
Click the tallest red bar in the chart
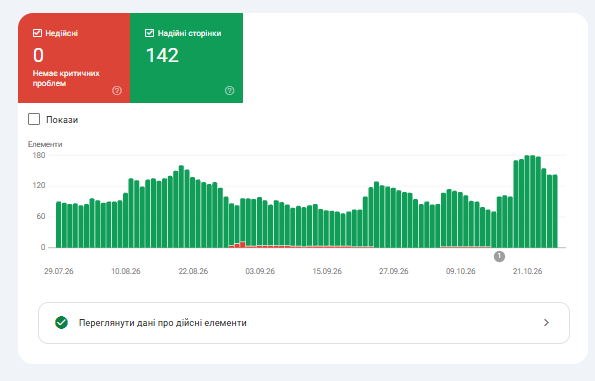point(242,245)
